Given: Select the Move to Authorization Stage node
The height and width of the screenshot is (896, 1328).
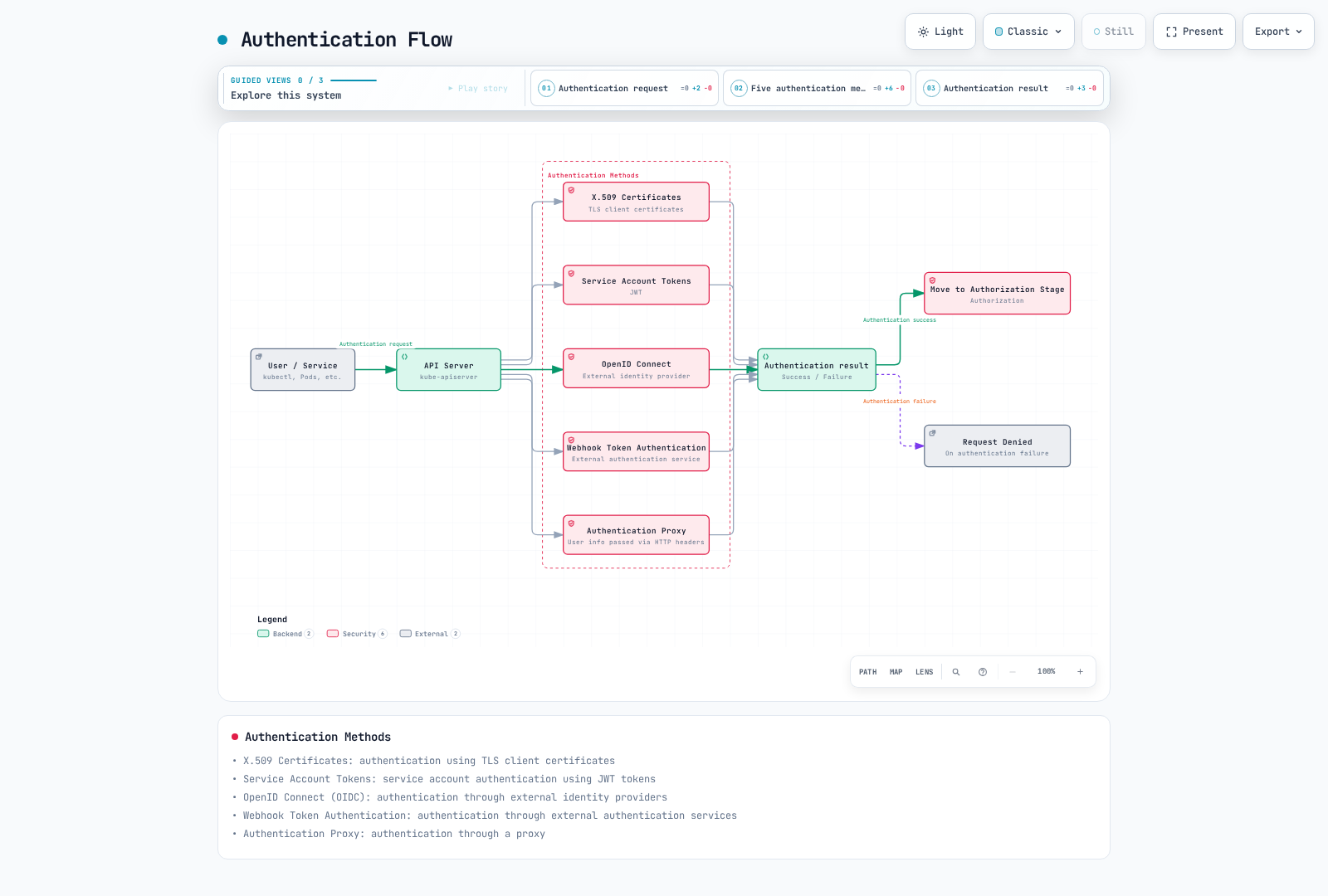Looking at the screenshot, I should pos(998,294).
